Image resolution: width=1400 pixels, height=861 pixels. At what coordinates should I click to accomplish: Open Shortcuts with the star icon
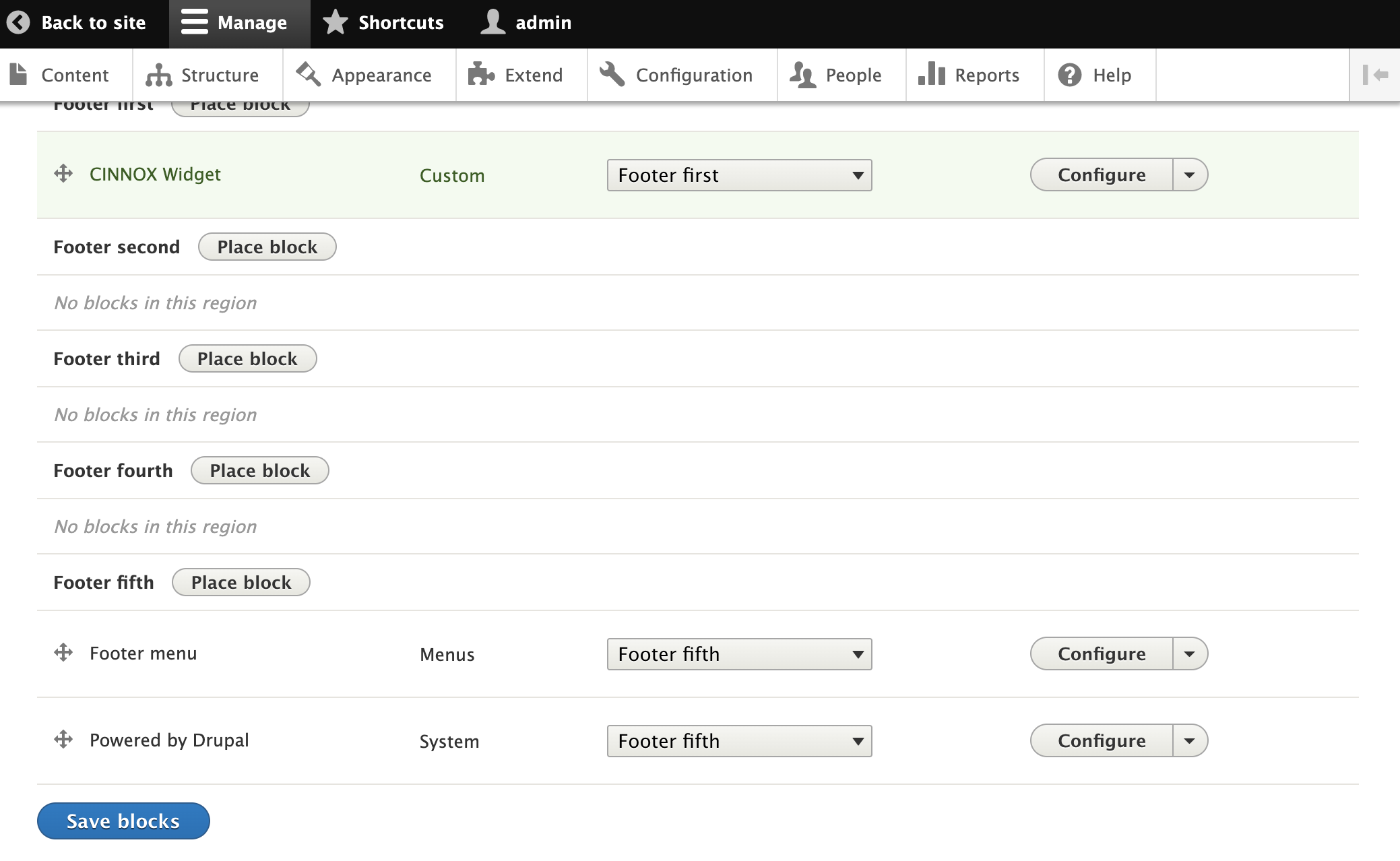click(x=335, y=22)
